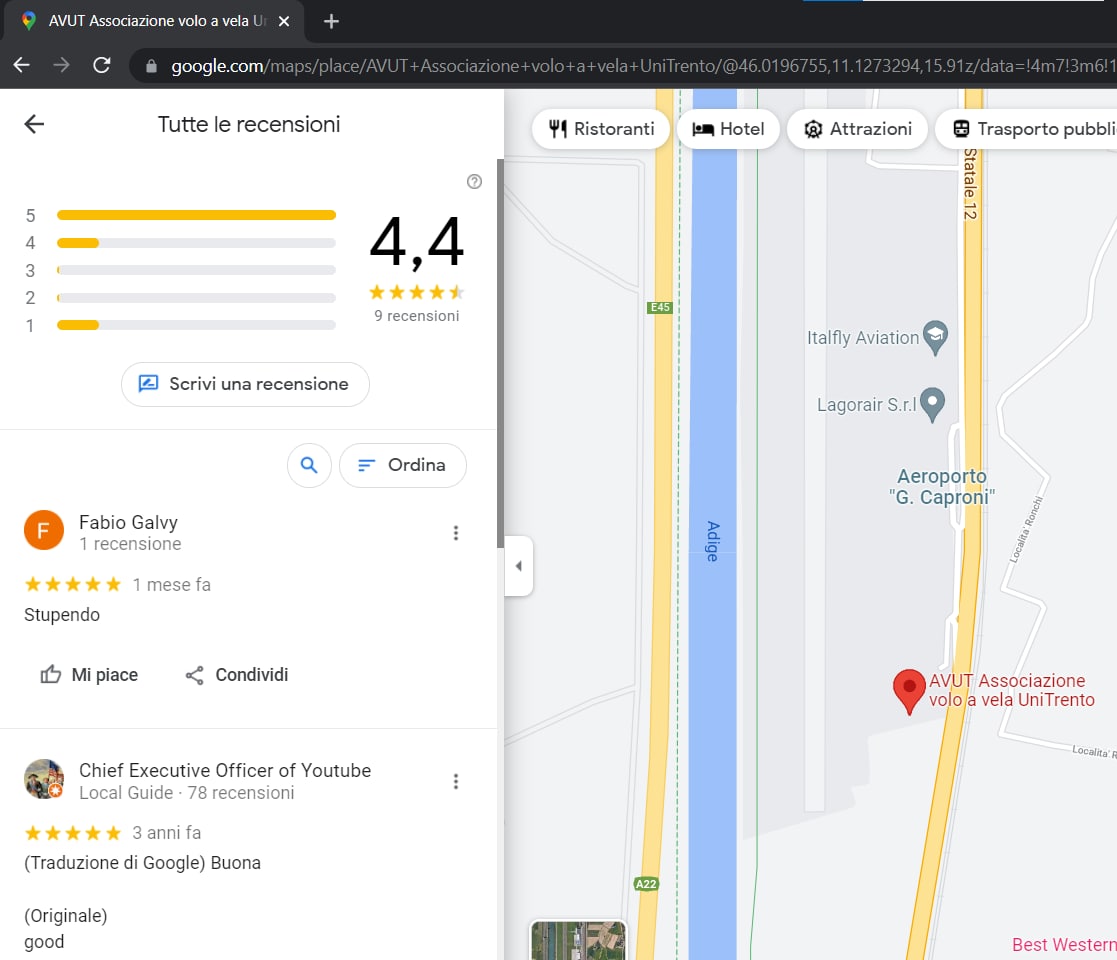Click the 4-star rating bar

[196, 243]
